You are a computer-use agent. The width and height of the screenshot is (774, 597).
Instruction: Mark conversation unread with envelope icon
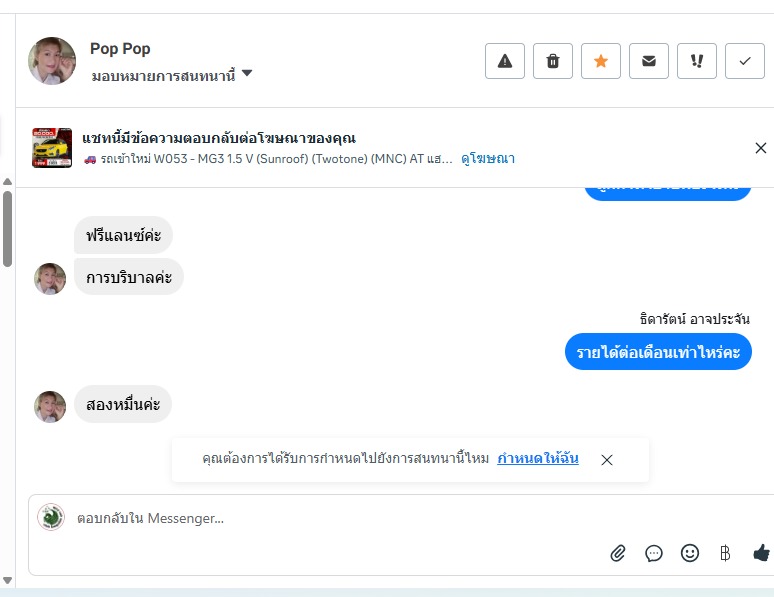click(x=649, y=61)
